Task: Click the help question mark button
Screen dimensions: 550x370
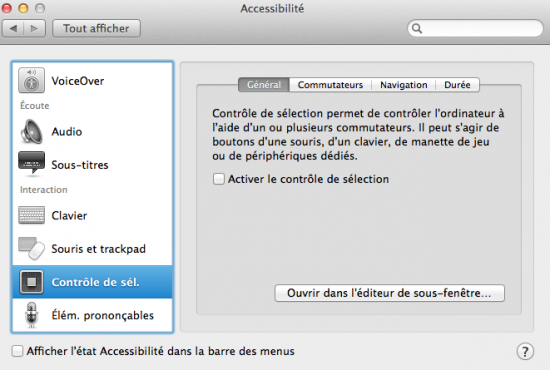Action: tap(525, 351)
